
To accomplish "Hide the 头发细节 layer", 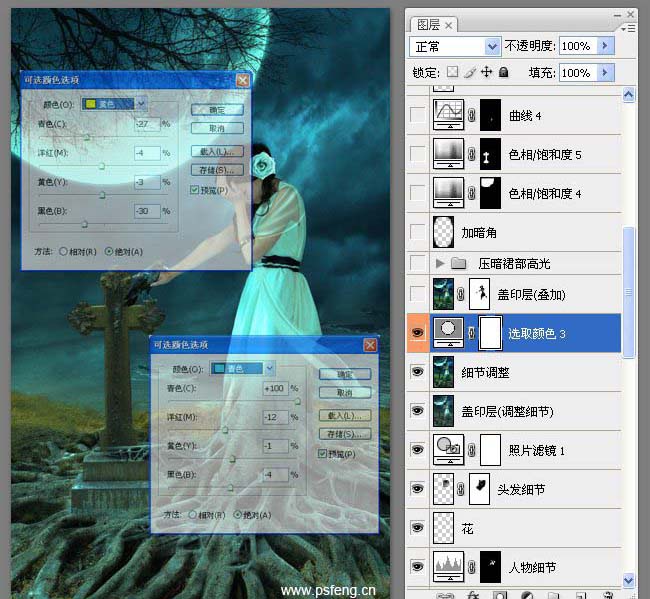I will tap(417, 489).
